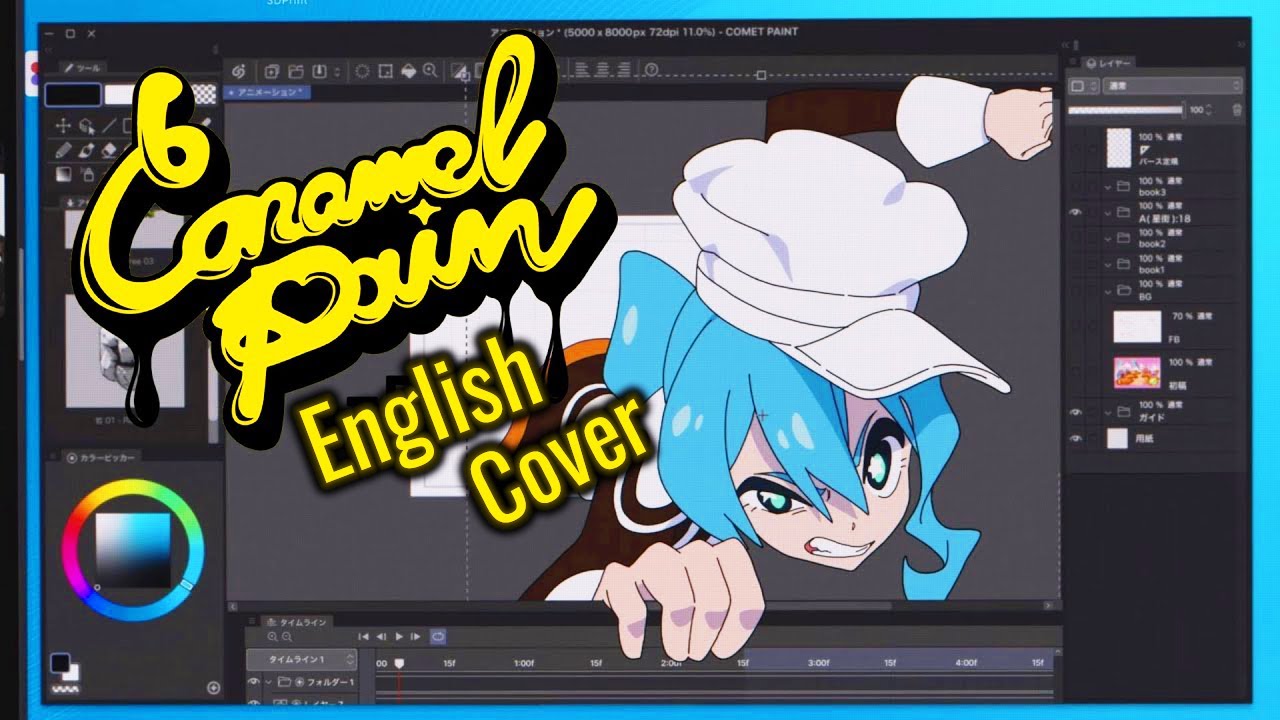
Task: Select the パース定規 layer
Action: click(1156, 148)
